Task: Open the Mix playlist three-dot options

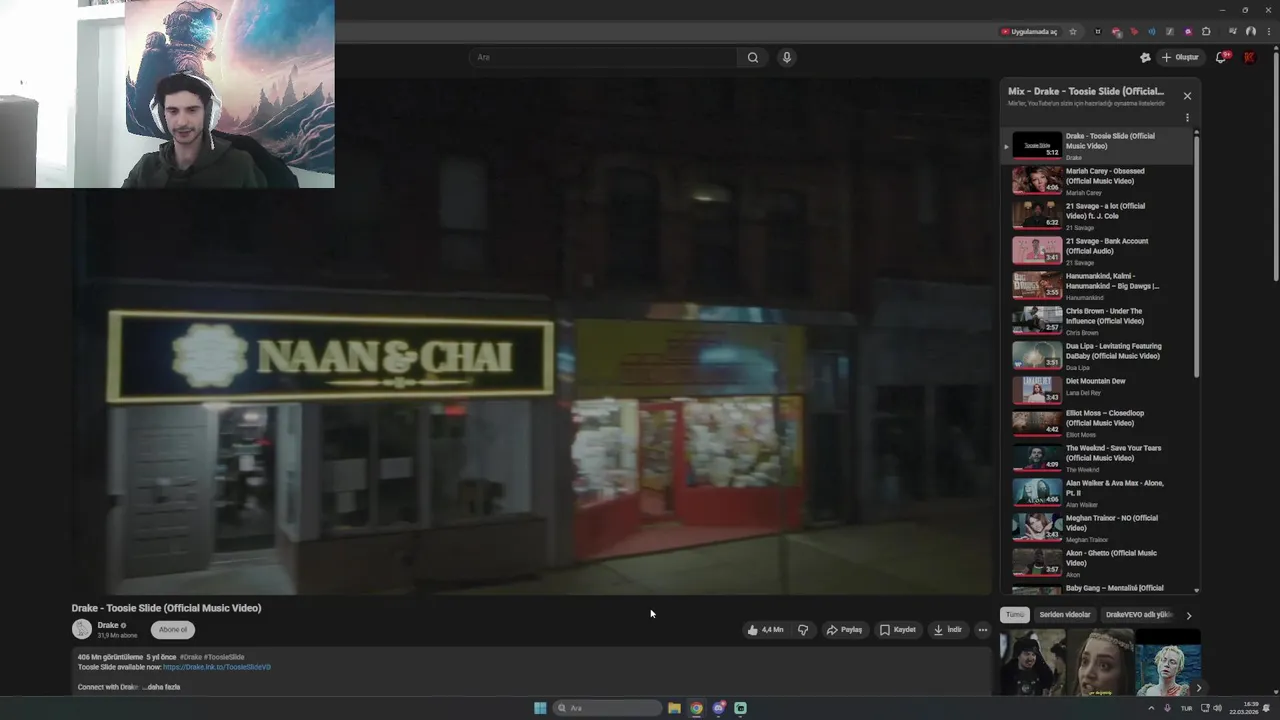Action: 1187,117
